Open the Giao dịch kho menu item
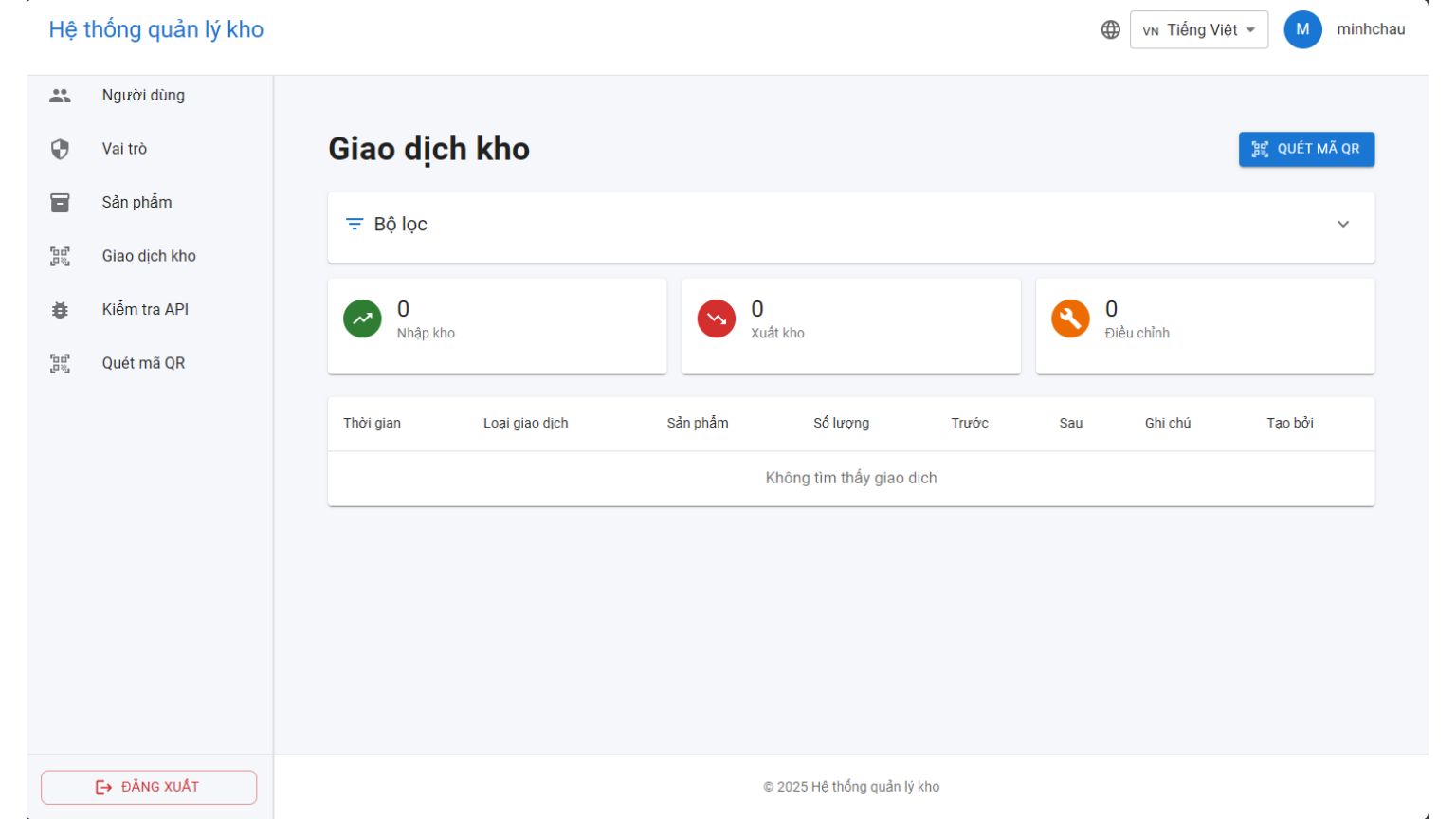The height and width of the screenshot is (819, 1456). coord(148,255)
